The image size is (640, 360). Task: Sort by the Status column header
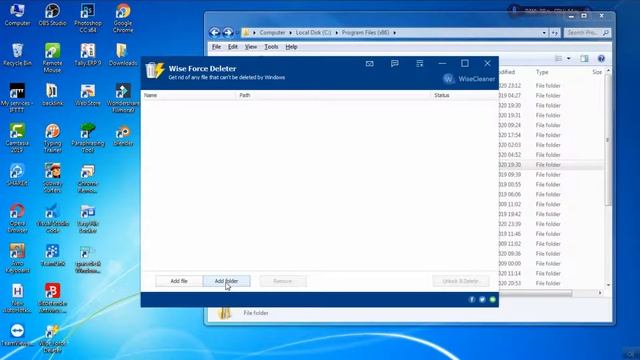(442, 95)
